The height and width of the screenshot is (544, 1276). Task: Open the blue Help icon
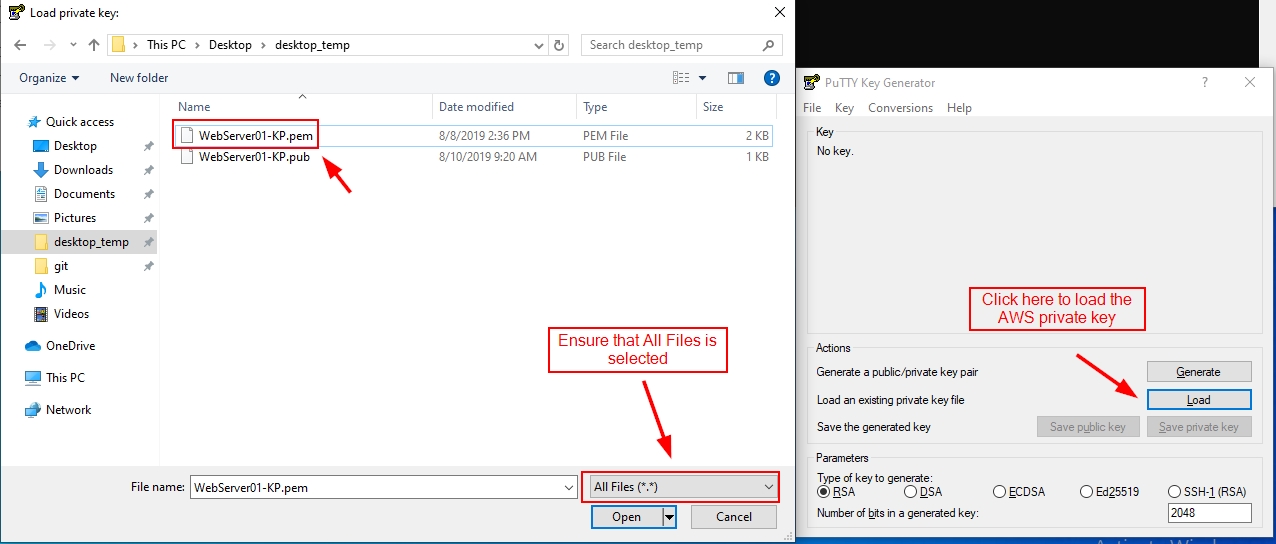[772, 78]
